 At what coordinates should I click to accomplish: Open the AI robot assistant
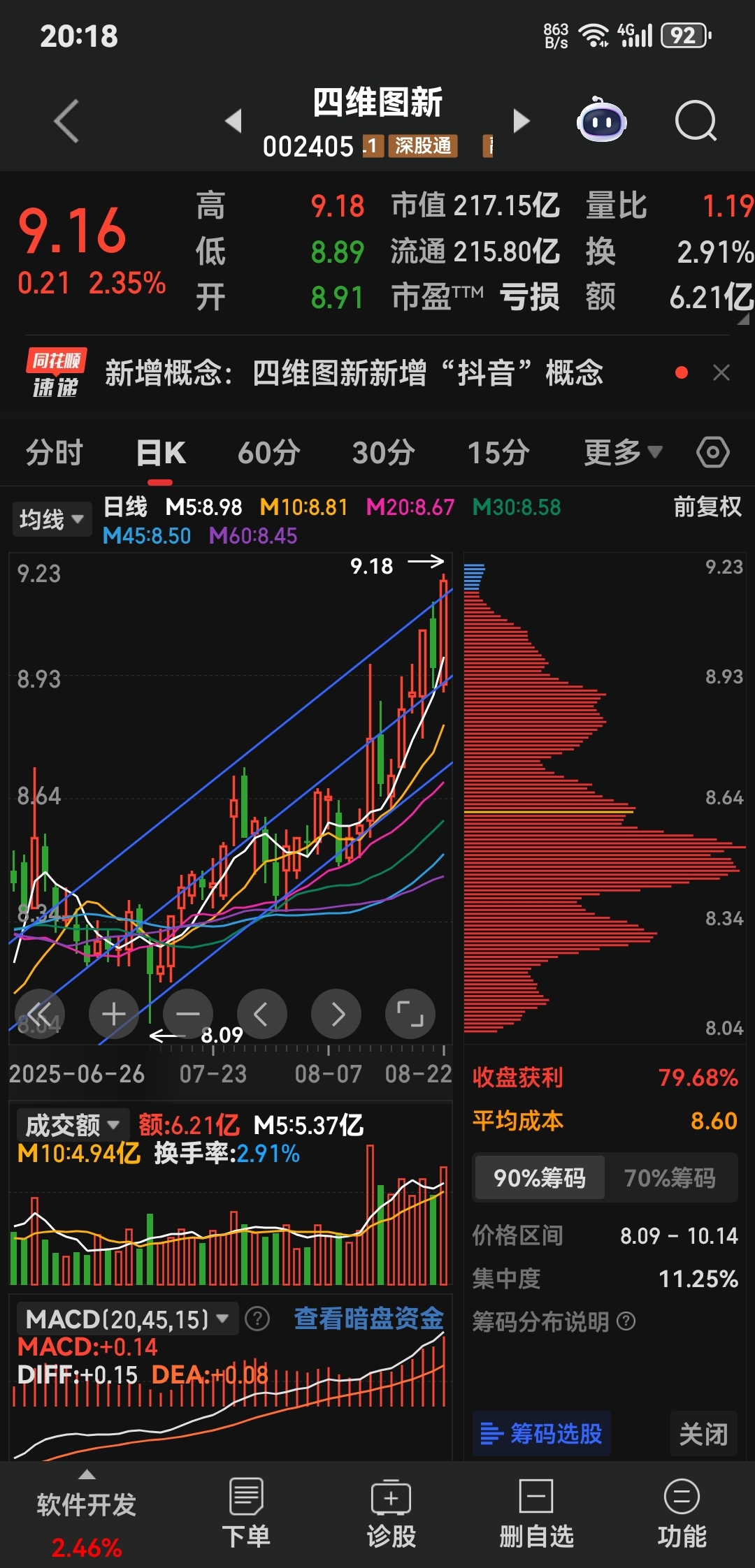pos(601,120)
